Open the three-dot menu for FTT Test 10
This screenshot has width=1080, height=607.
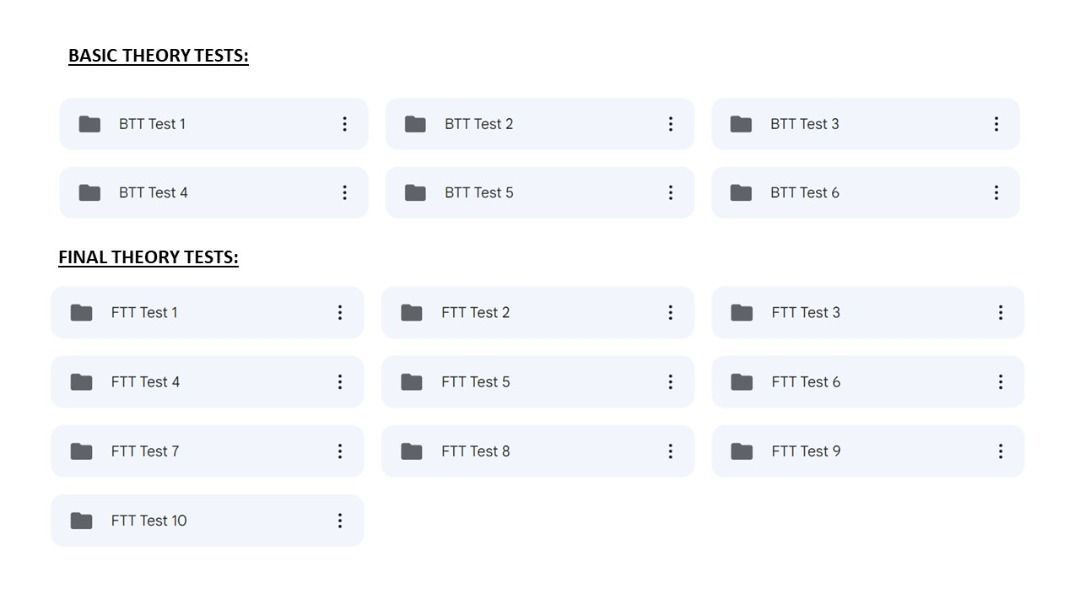340,520
